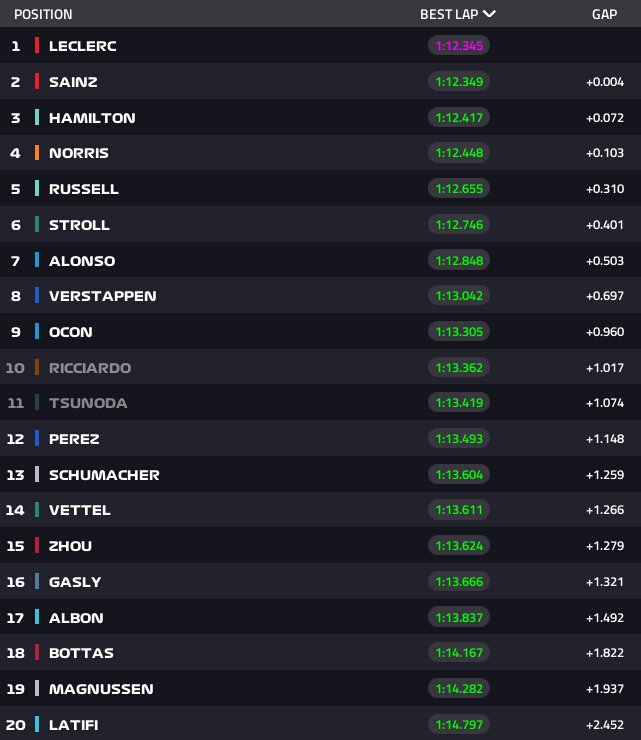Click the Position column header
This screenshot has height=740, width=641.
click(43, 14)
